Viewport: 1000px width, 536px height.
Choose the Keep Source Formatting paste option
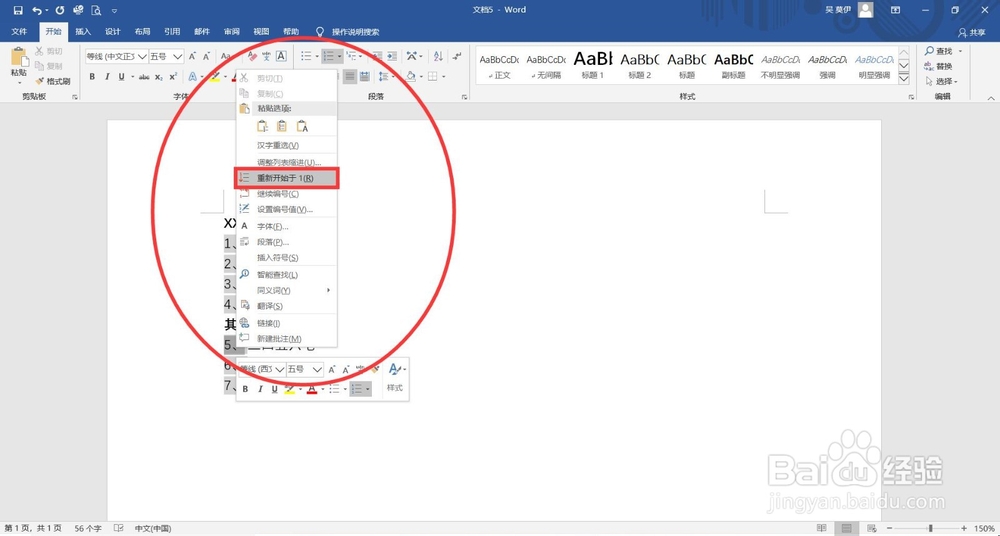262,126
